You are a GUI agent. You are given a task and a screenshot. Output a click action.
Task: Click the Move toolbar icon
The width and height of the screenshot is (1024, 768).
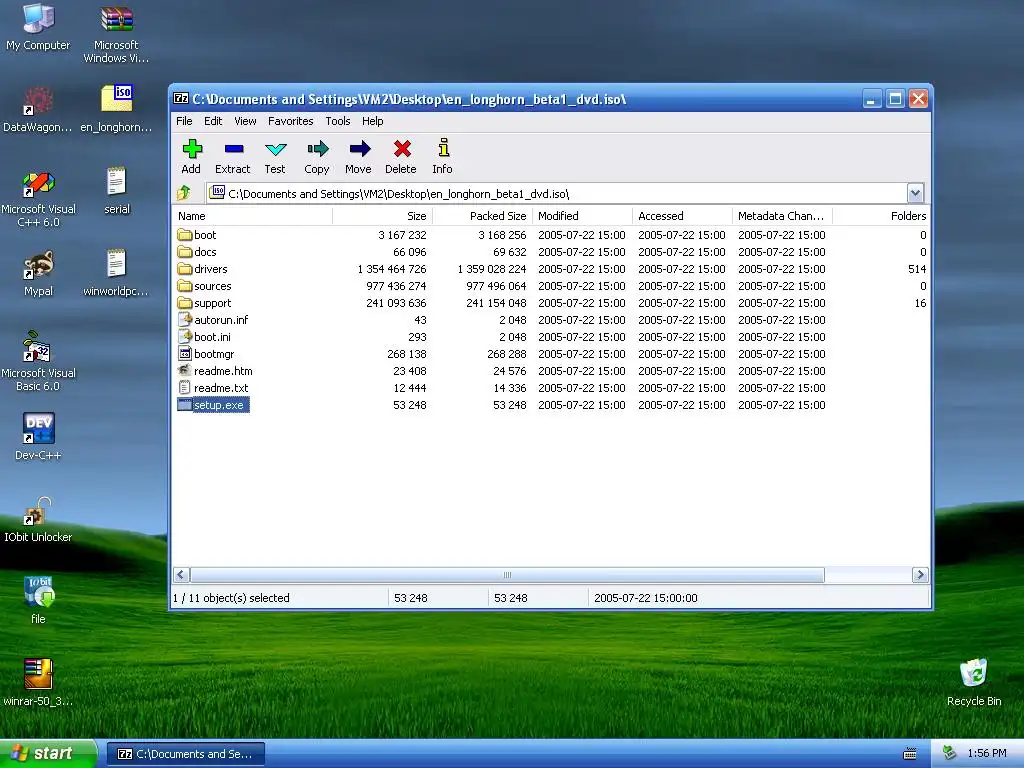[x=359, y=150]
